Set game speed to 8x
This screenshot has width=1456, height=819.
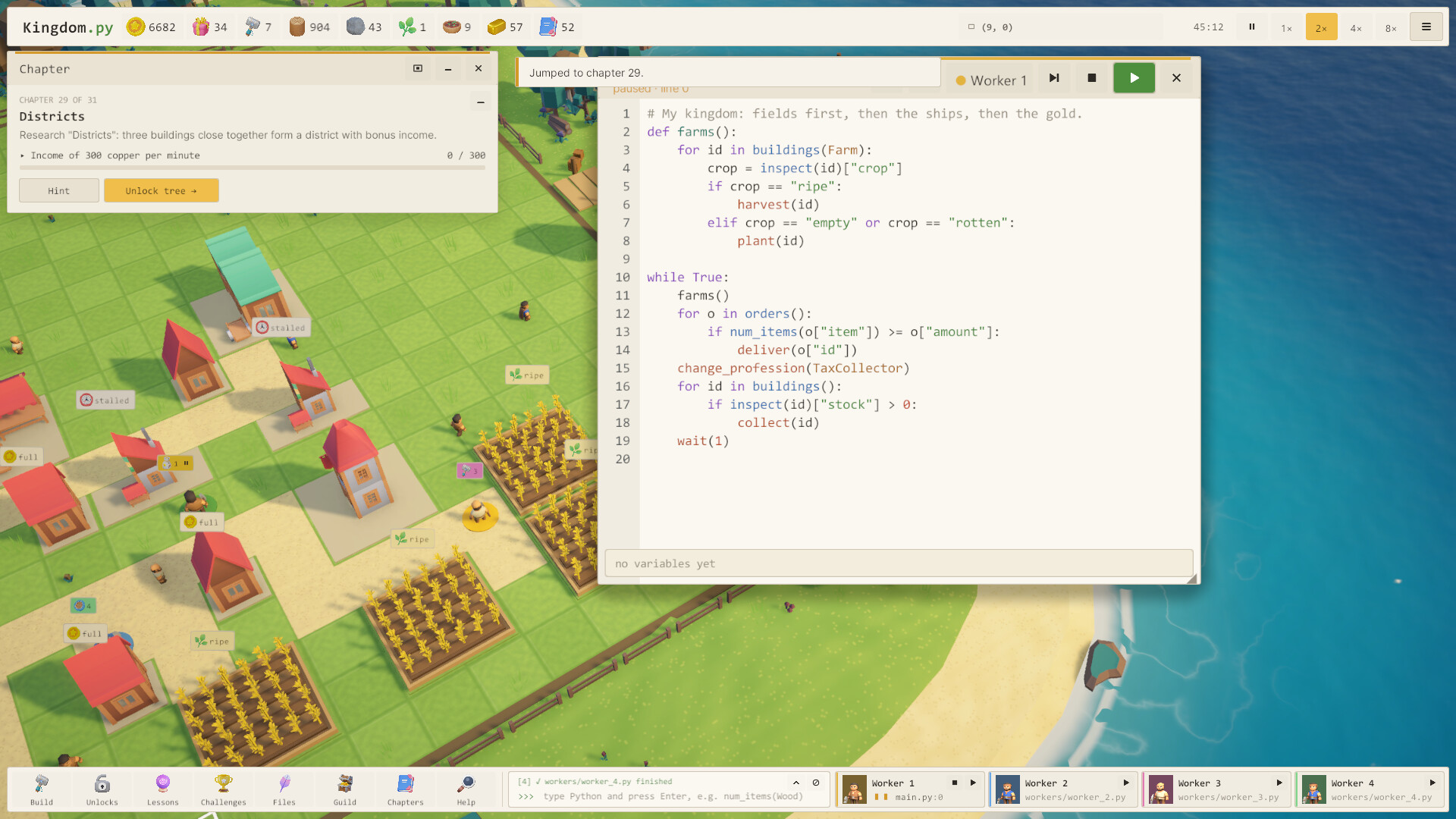click(1391, 27)
